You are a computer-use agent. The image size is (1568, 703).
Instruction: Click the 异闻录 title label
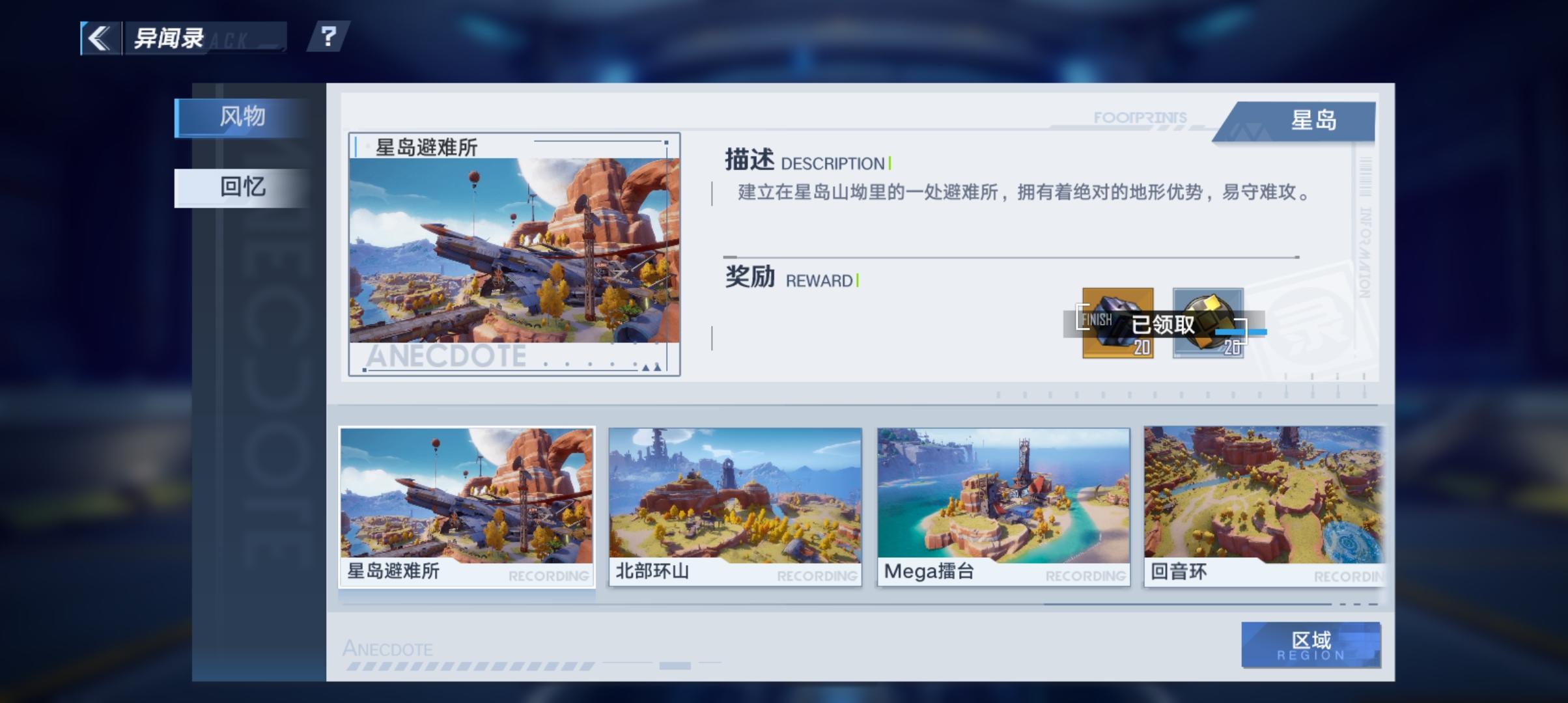[x=169, y=38]
